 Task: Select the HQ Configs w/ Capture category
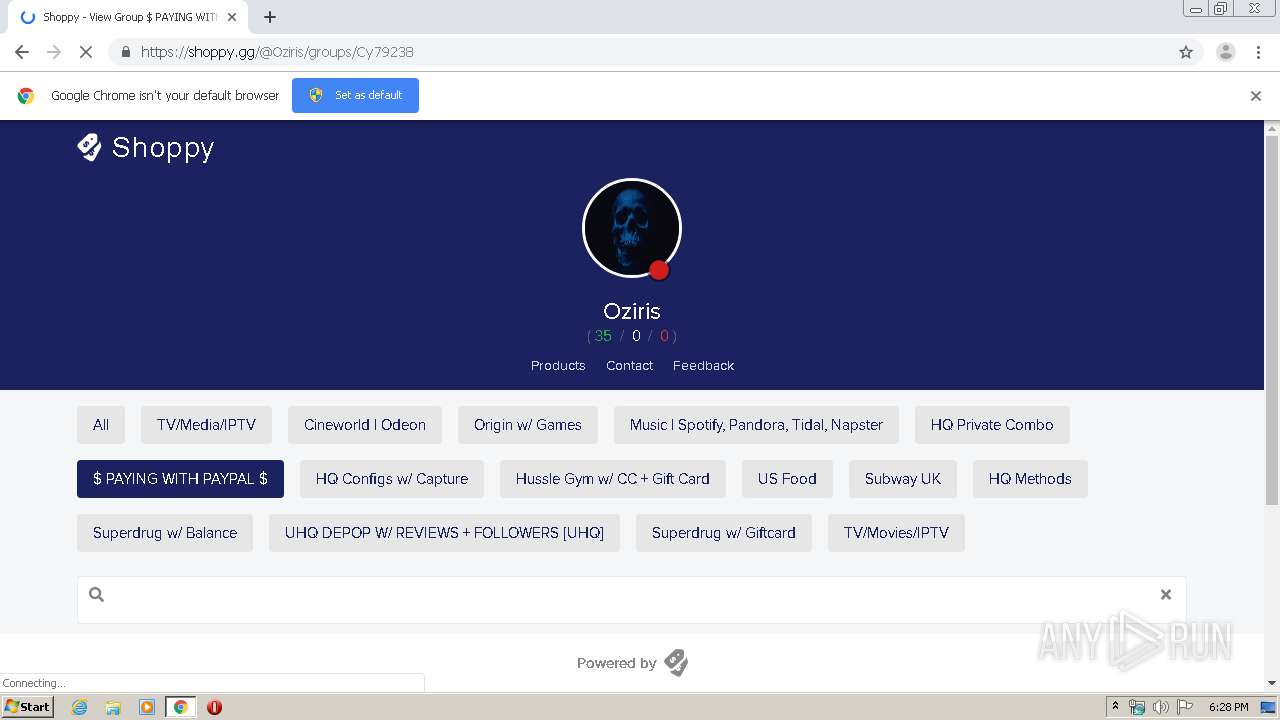point(392,479)
